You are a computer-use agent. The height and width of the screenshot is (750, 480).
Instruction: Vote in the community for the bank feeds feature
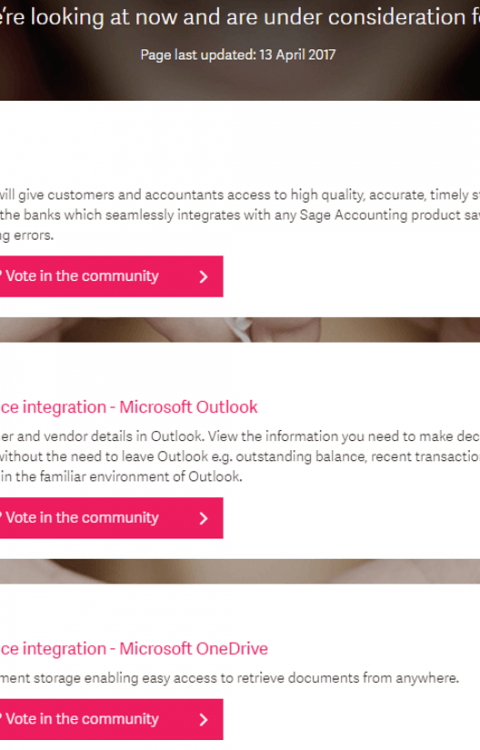[111, 276]
